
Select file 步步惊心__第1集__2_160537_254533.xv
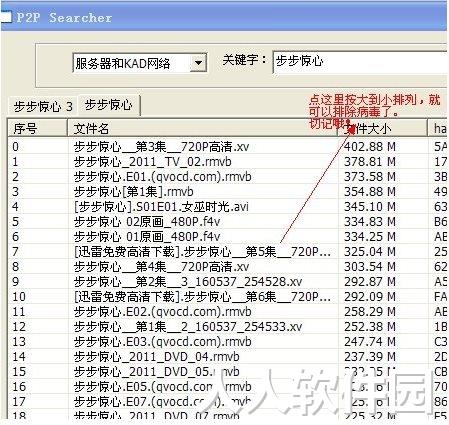point(188,327)
